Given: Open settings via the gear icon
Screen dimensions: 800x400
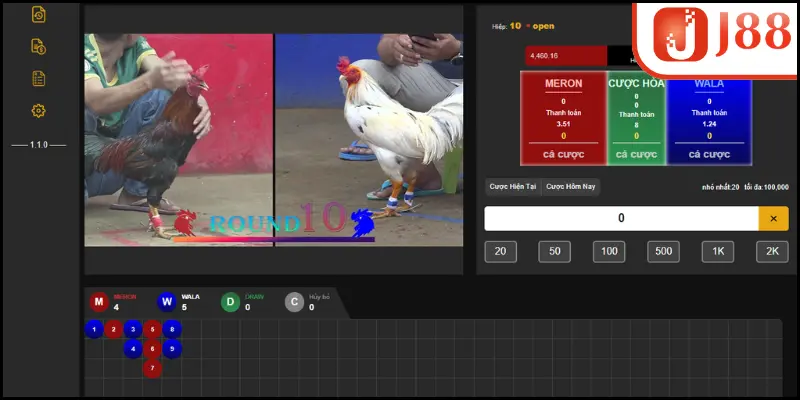Looking at the screenshot, I should click(x=39, y=111).
